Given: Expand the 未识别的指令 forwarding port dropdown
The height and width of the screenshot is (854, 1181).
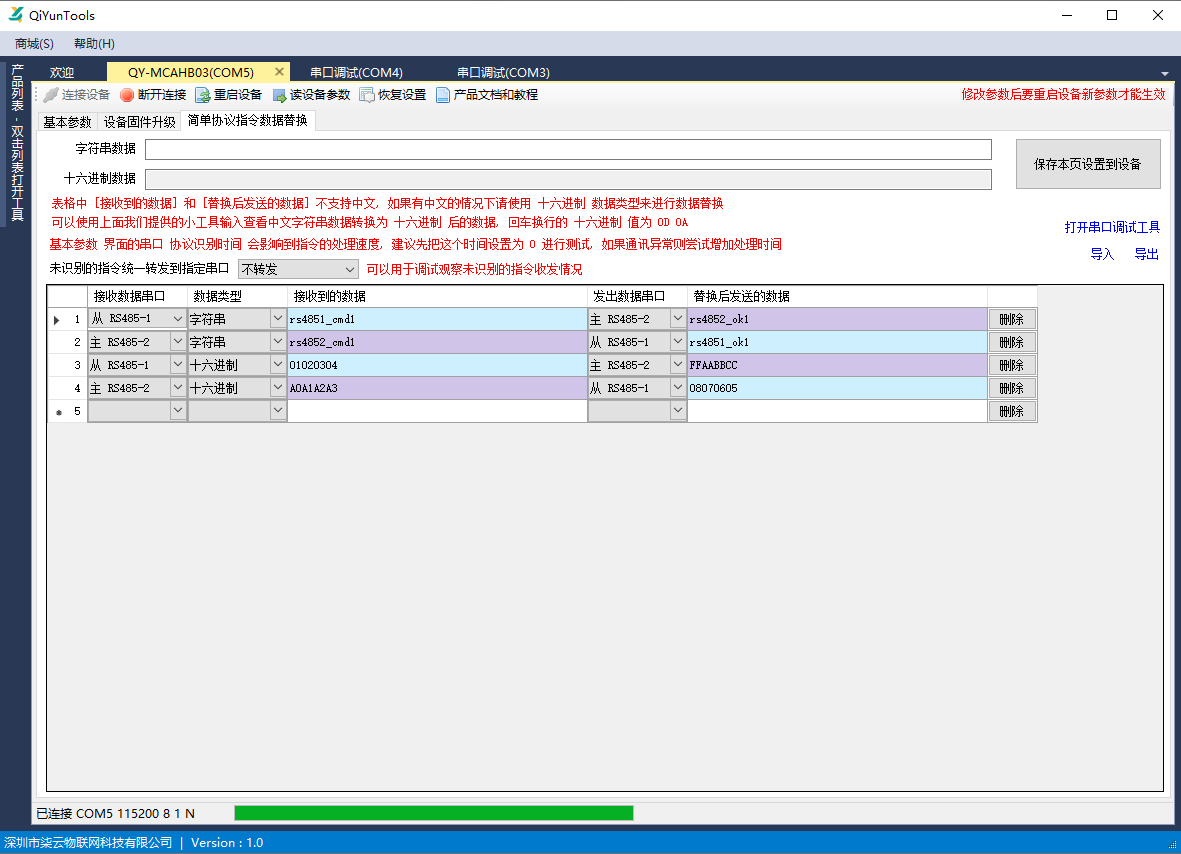Looking at the screenshot, I should click(x=349, y=269).
